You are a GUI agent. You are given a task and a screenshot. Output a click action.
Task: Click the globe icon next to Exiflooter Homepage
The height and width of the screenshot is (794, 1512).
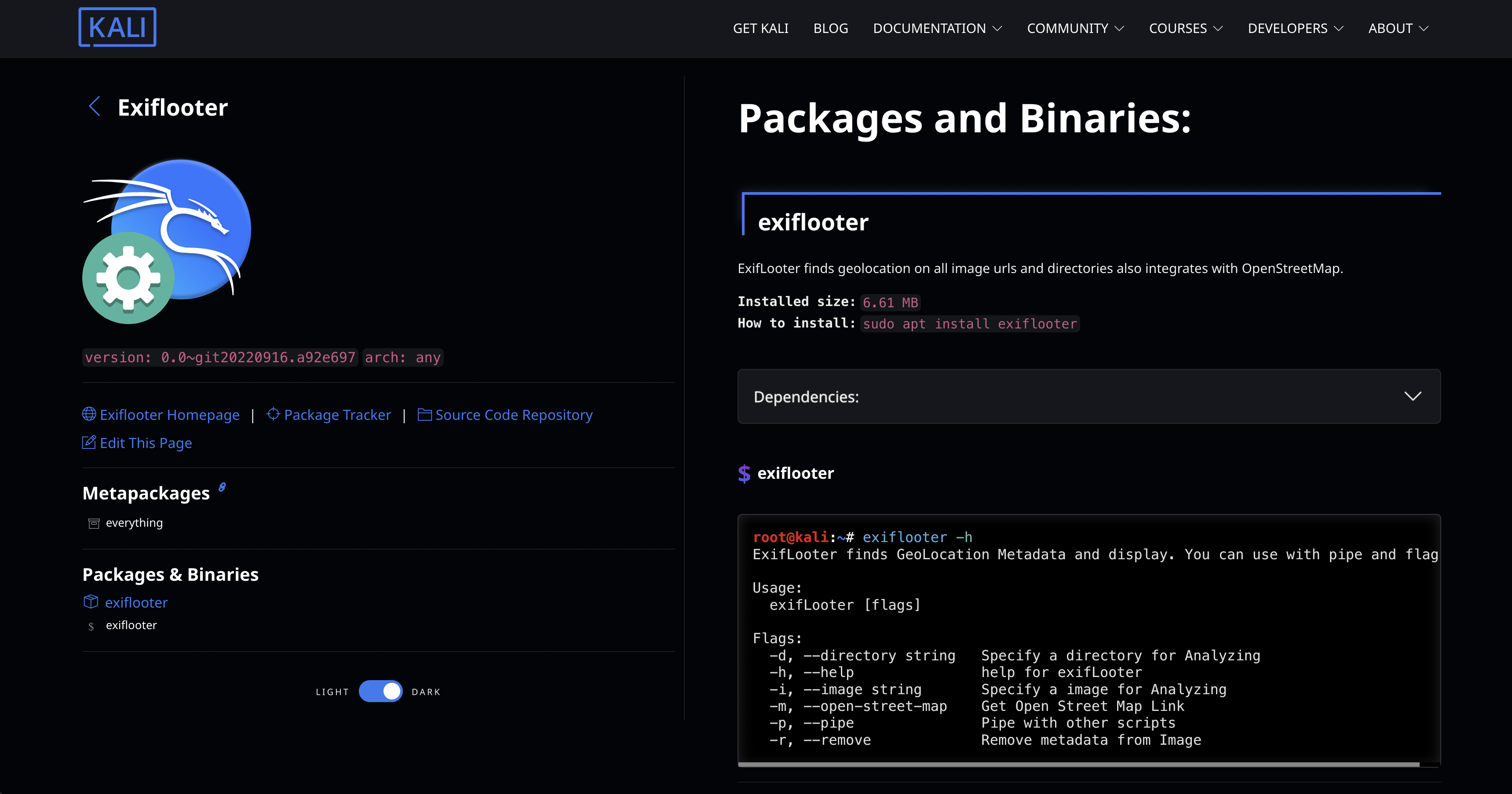point(89,414)
